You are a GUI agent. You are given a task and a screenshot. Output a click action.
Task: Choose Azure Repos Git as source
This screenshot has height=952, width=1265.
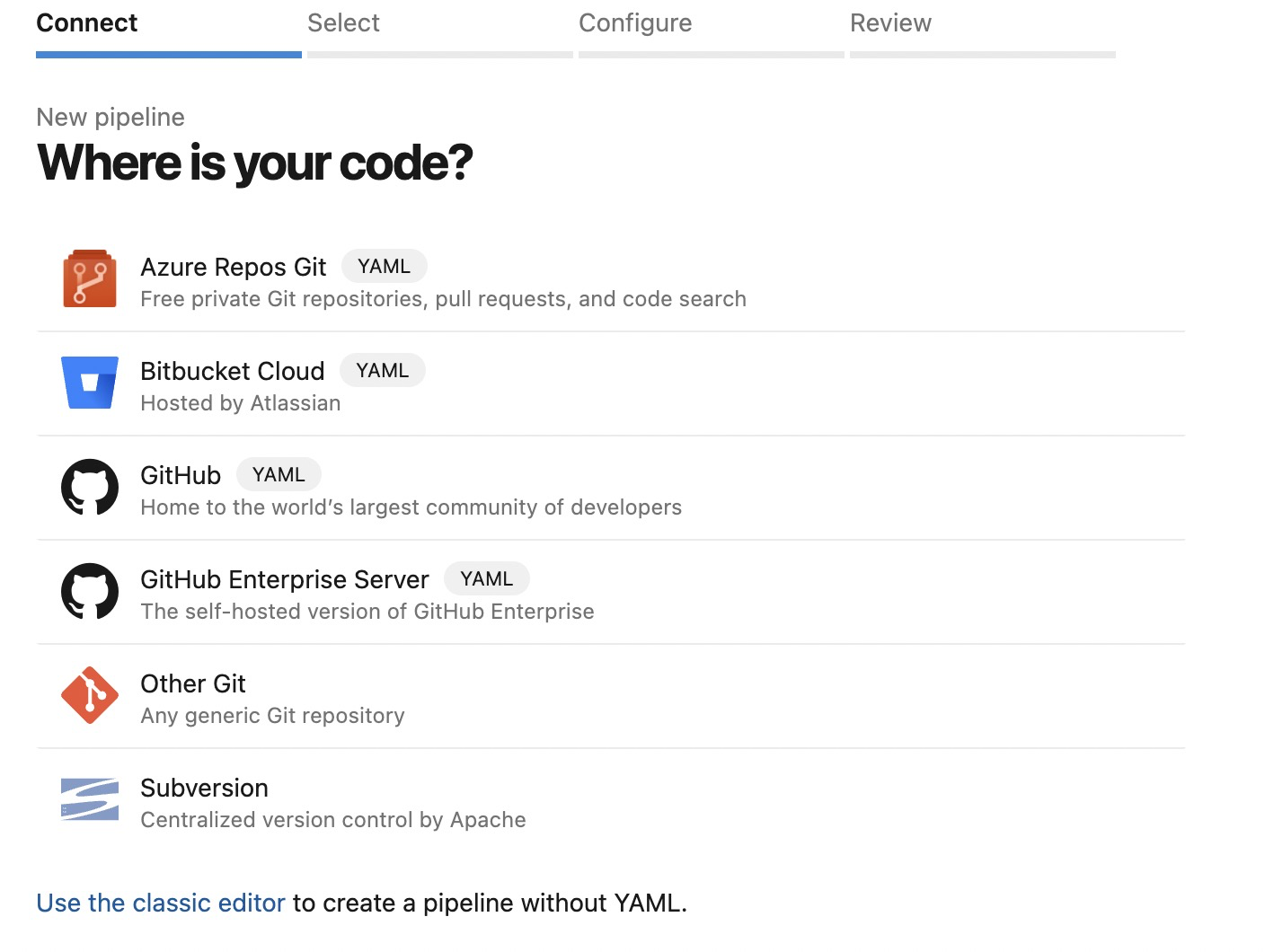[234, 268]
